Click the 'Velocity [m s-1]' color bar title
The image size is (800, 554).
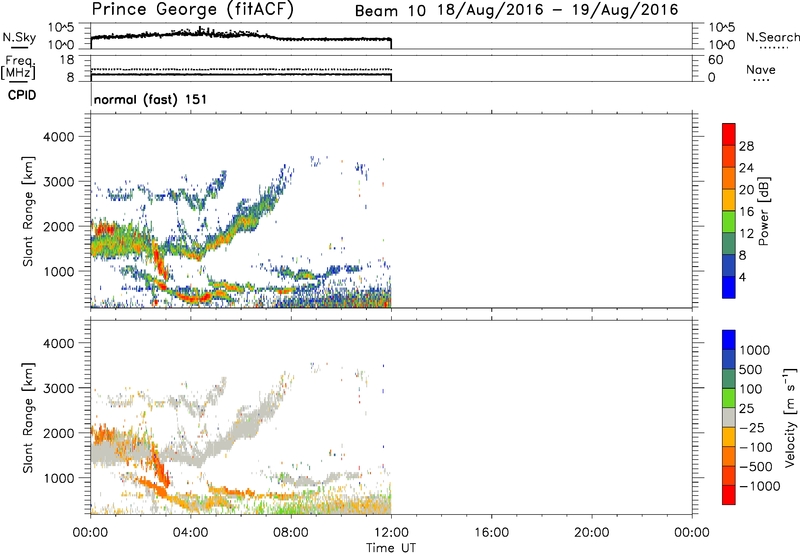click(x=790, y=417)
